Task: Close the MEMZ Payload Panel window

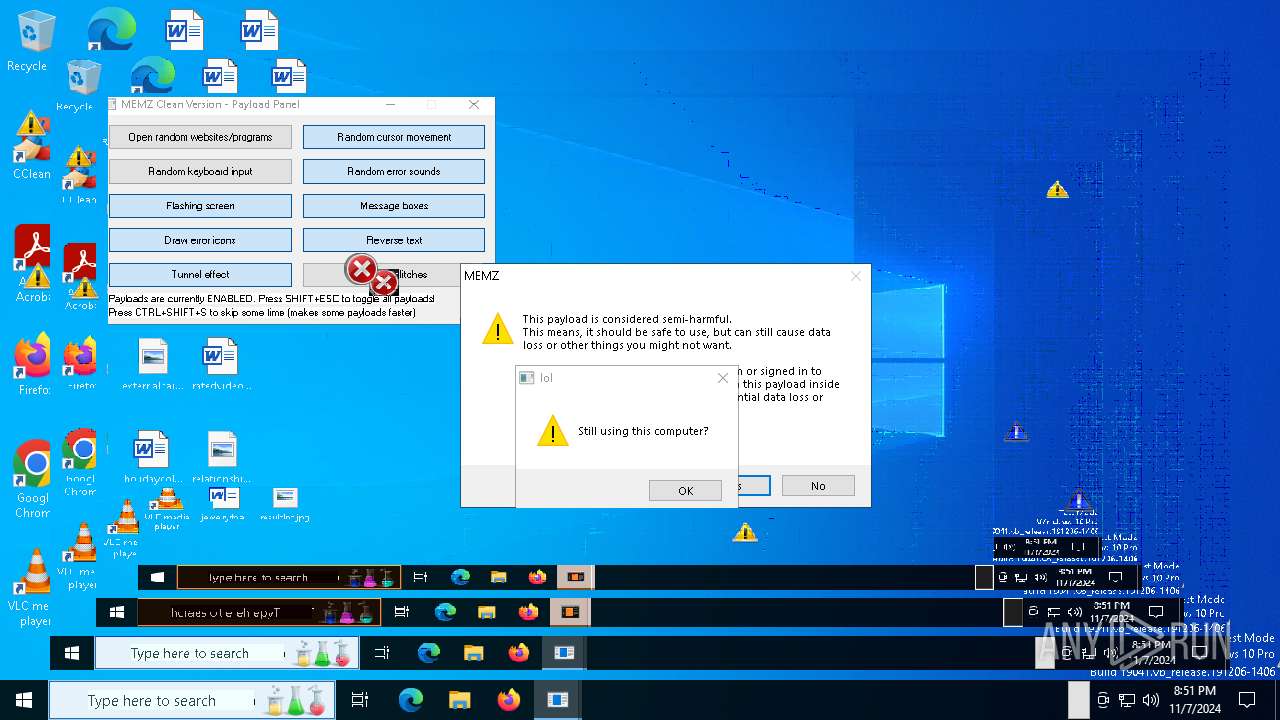Action: pos(474,104)
